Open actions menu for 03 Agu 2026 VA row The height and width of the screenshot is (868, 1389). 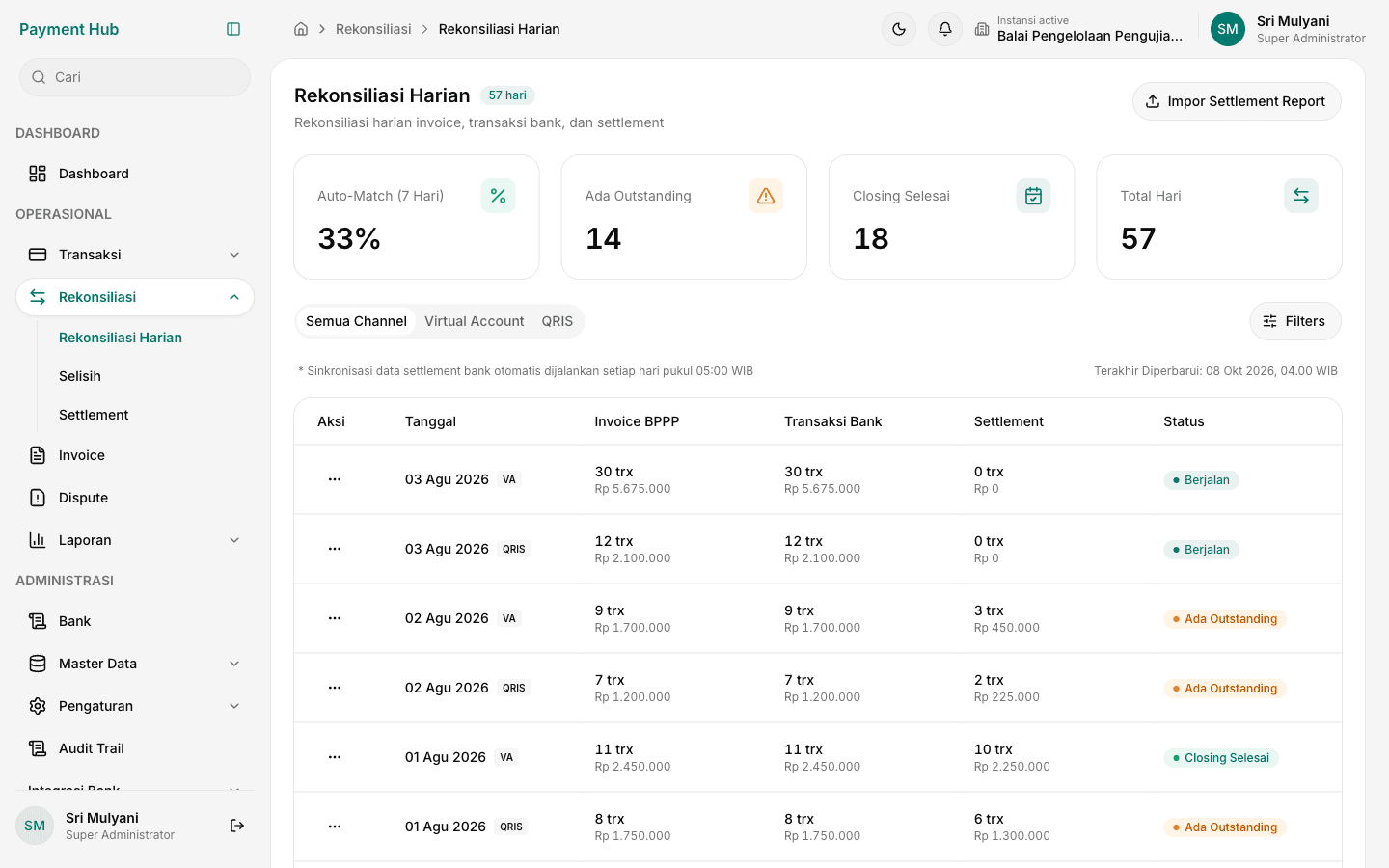(335, 479)
